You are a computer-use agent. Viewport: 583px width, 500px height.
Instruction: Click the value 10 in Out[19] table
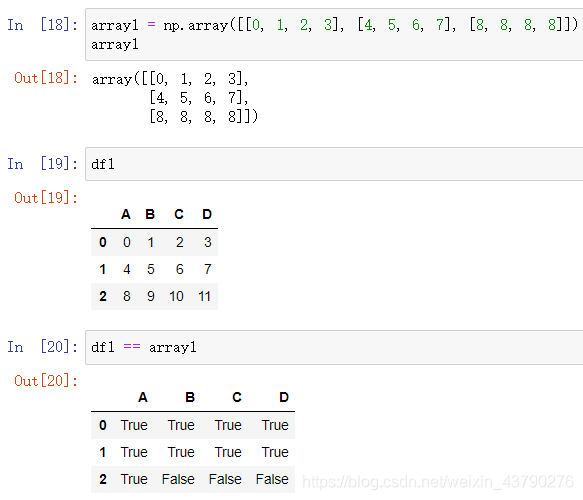(x=176, y=296)
